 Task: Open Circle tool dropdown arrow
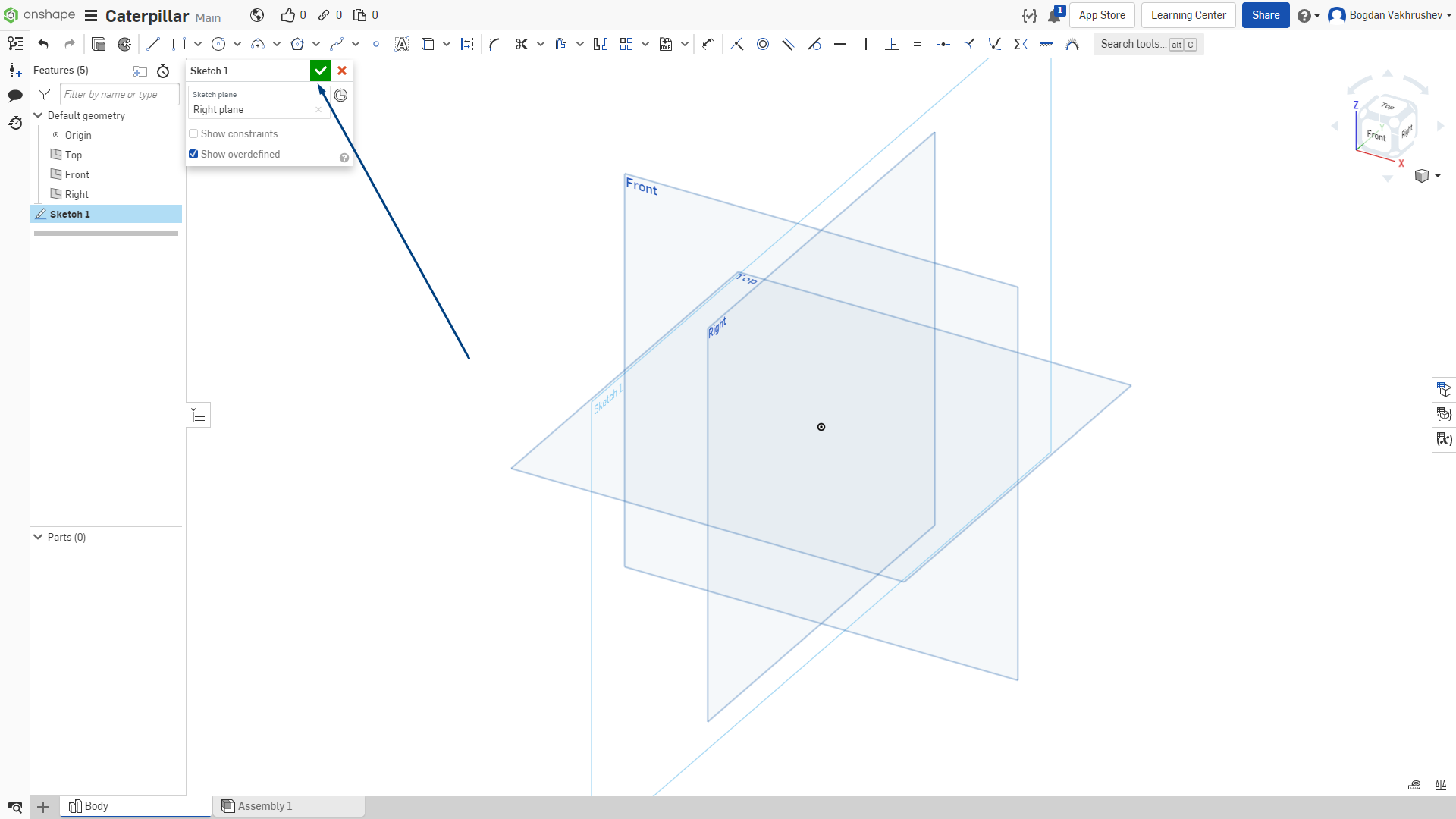click(x=237, y=44)
